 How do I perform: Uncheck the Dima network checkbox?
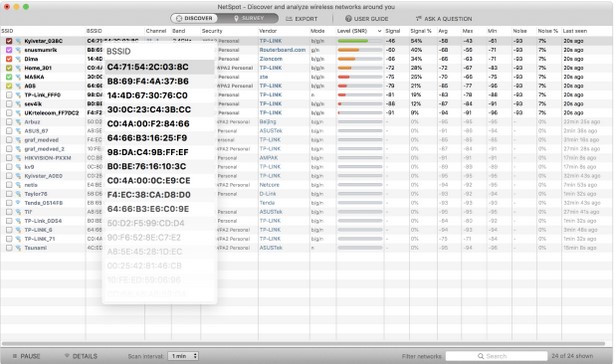pos(9,59)
